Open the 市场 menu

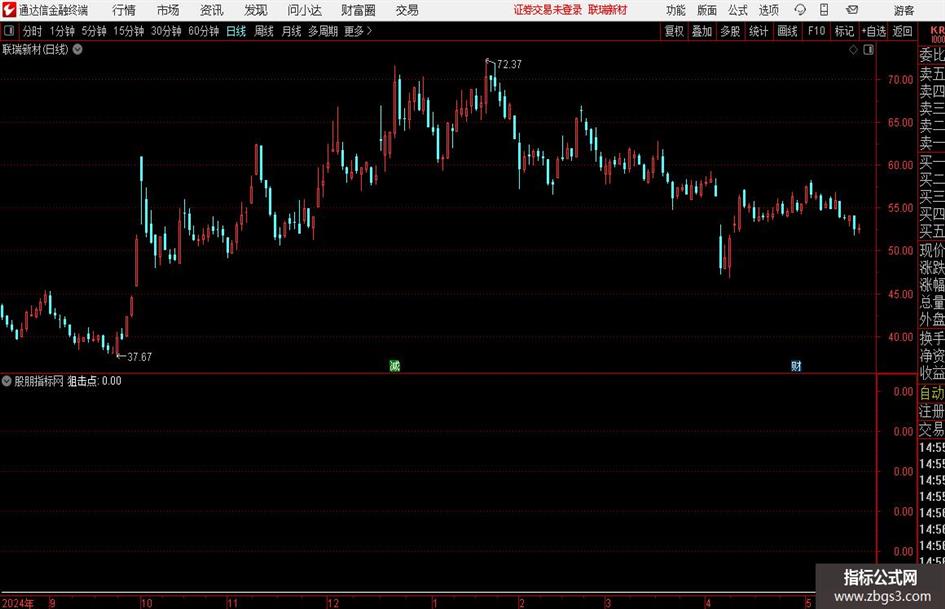pos(168,10)
